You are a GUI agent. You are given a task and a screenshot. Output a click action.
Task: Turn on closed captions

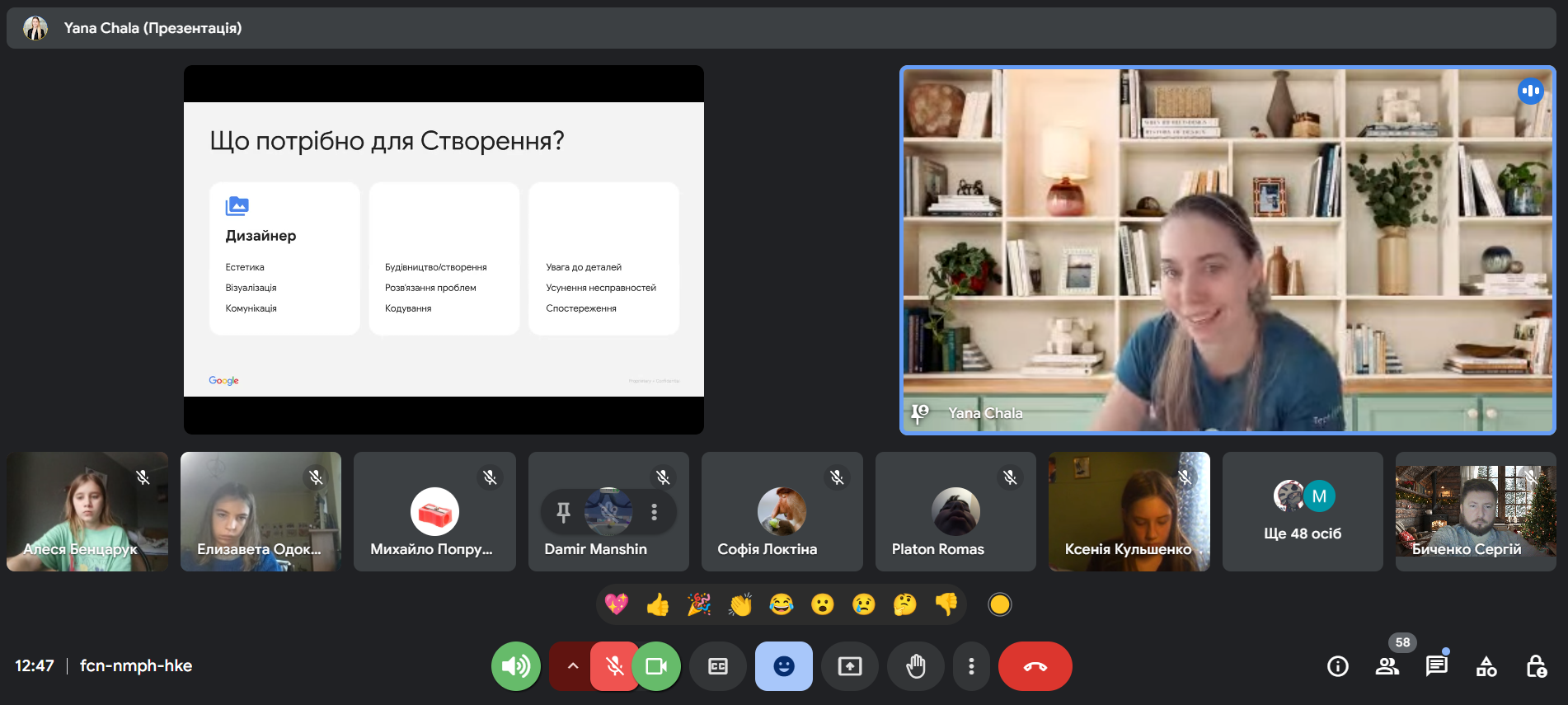click(x=717, y=666)
